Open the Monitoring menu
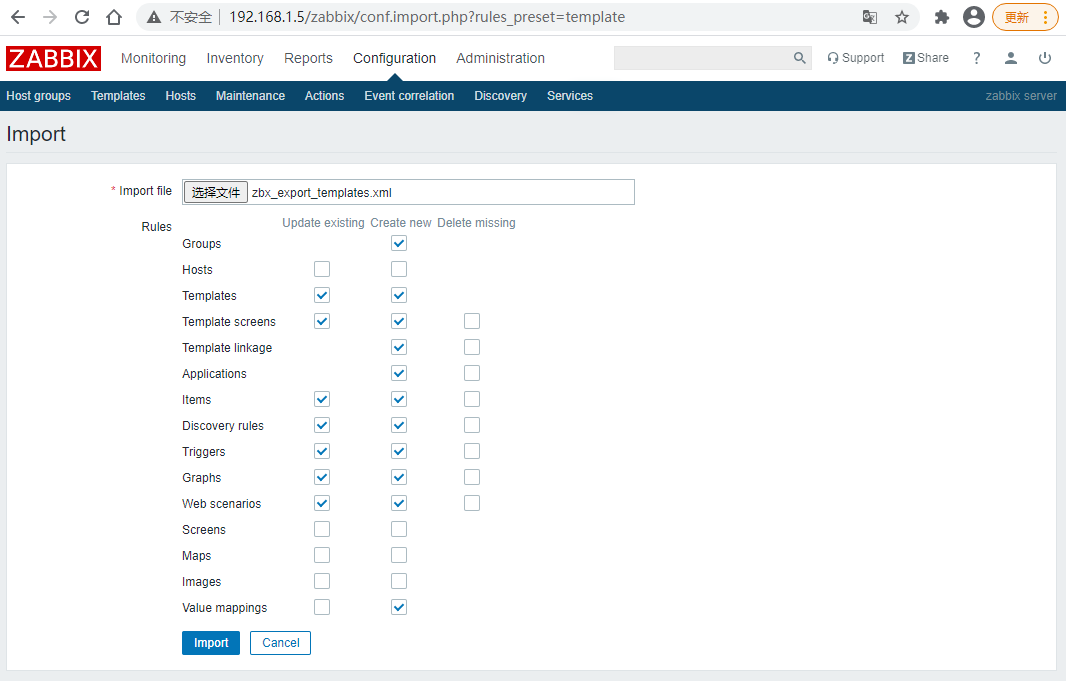 [x=153, y=58]
